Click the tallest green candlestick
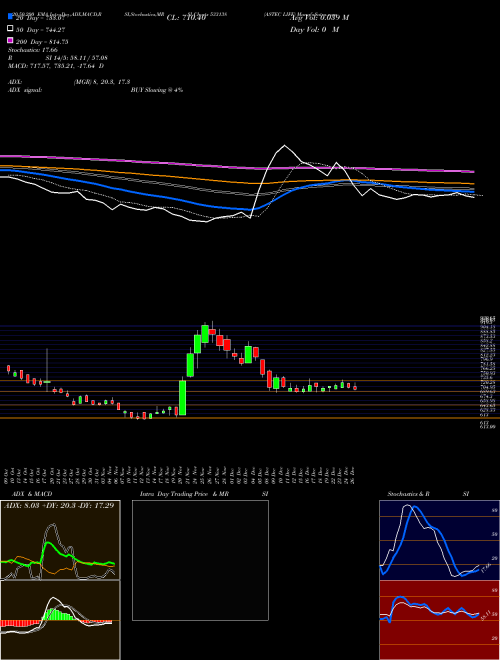Image resolution: width=500 pixels, height=660 pixels. (183, 398)
